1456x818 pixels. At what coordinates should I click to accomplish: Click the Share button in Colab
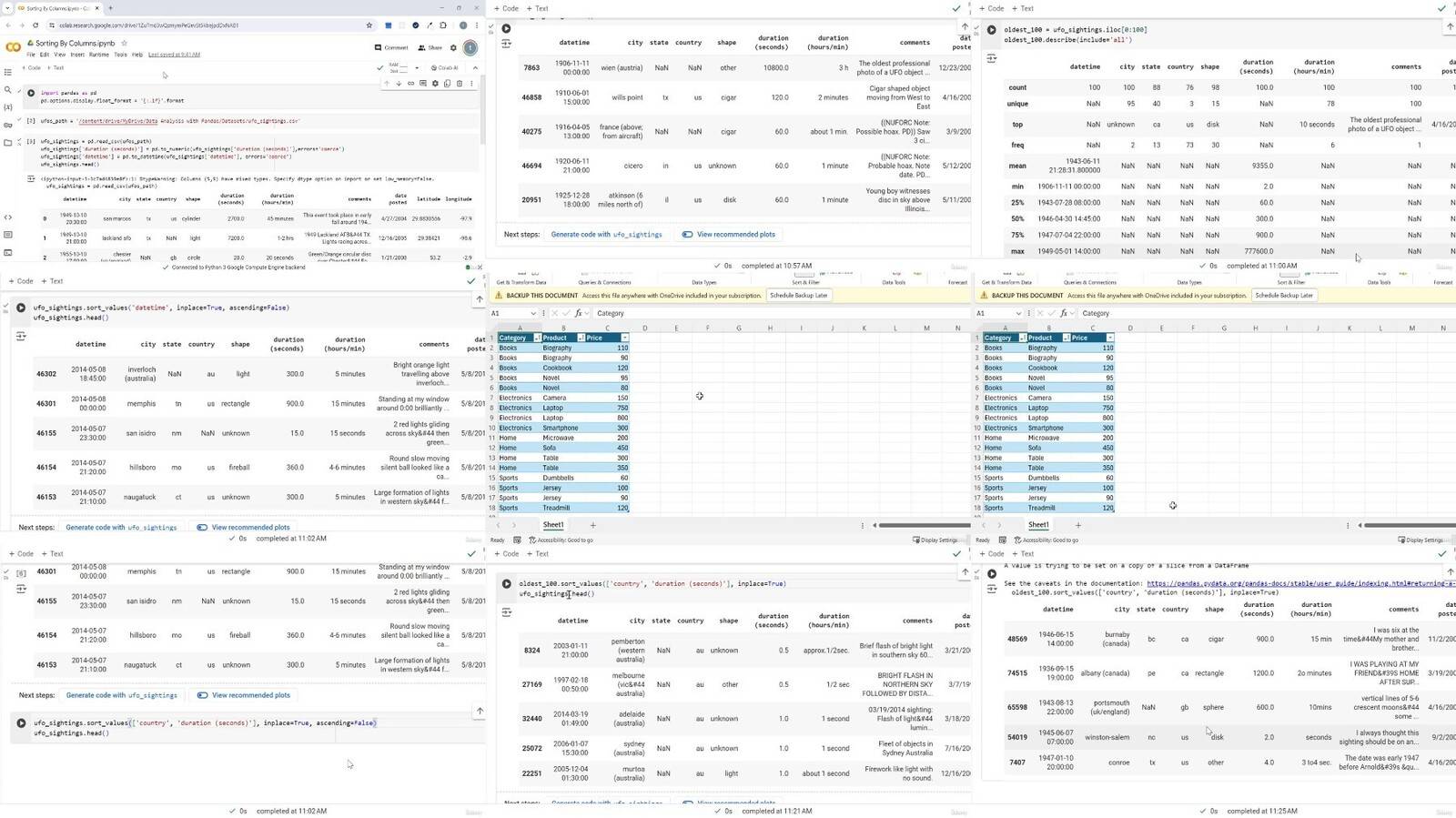pos(430,47)
